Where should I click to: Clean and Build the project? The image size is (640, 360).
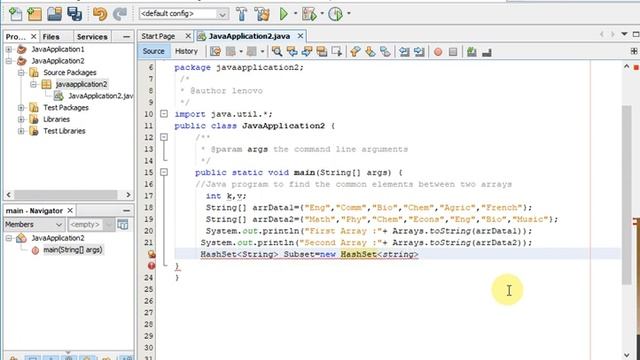point(262,14)
